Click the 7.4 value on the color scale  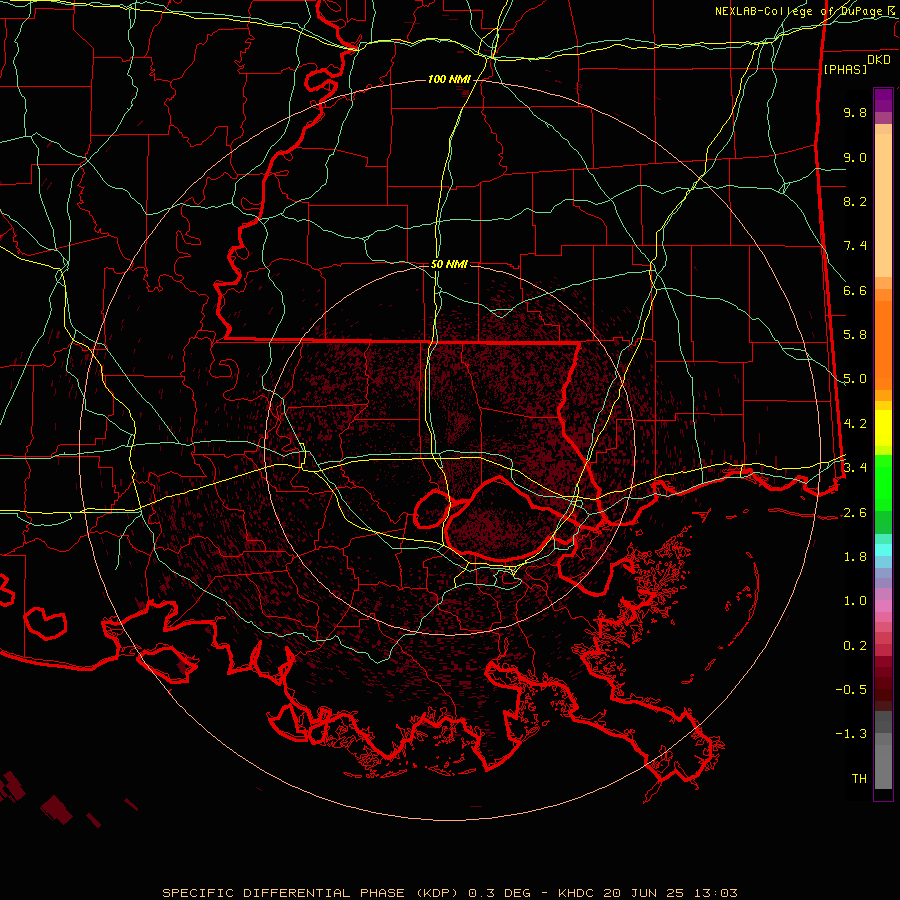tap(855, 246)
